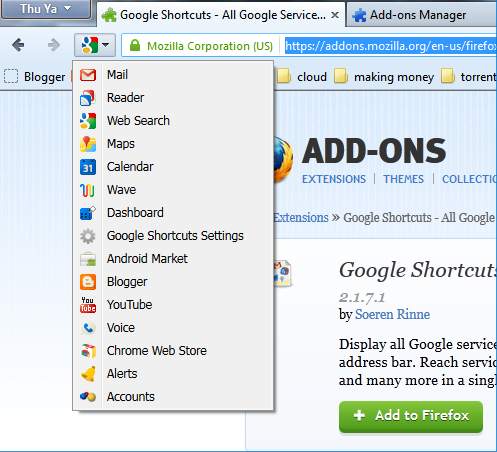Open the Blogger bookmark in bookmarks toolbar

click(35, 77)
